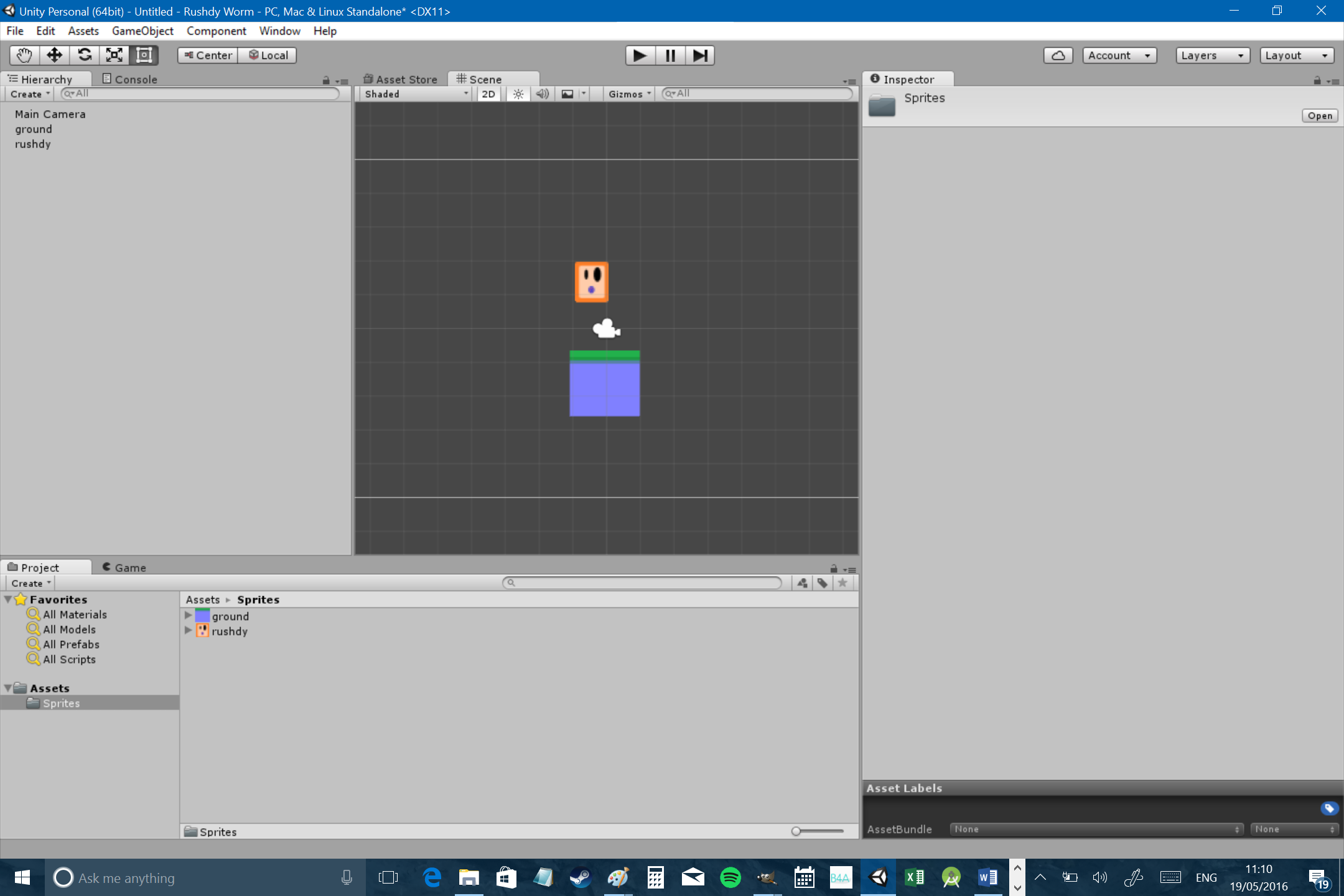Open the Layers dropdown in toolbar

coord(1211,55)
